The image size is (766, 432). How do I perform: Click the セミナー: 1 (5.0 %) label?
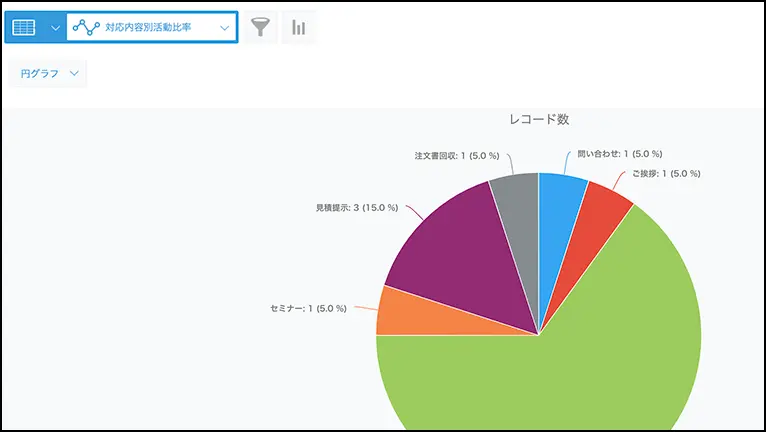point(308,308)
